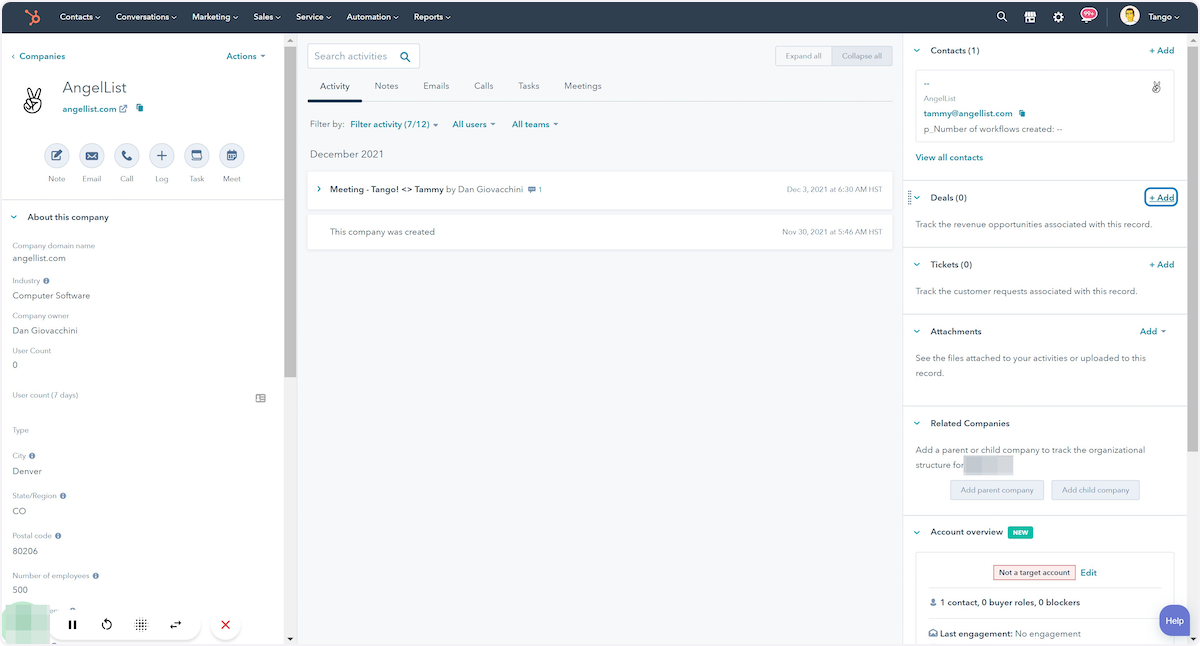This screenshot has height=646, width=1200.
Task: Open the Conversations menu
Action: click(146, 17)
